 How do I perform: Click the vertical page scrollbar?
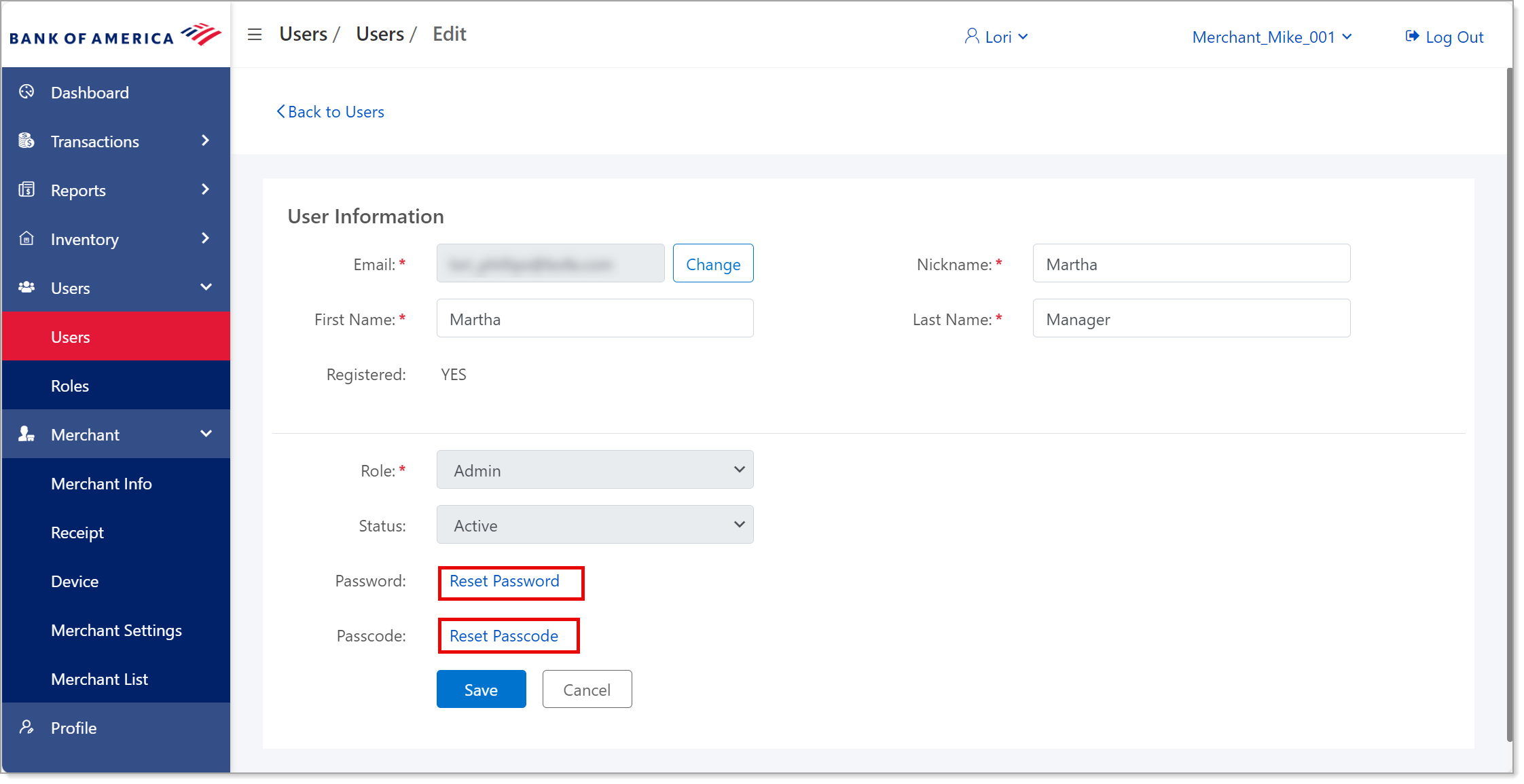(1509, 404)
